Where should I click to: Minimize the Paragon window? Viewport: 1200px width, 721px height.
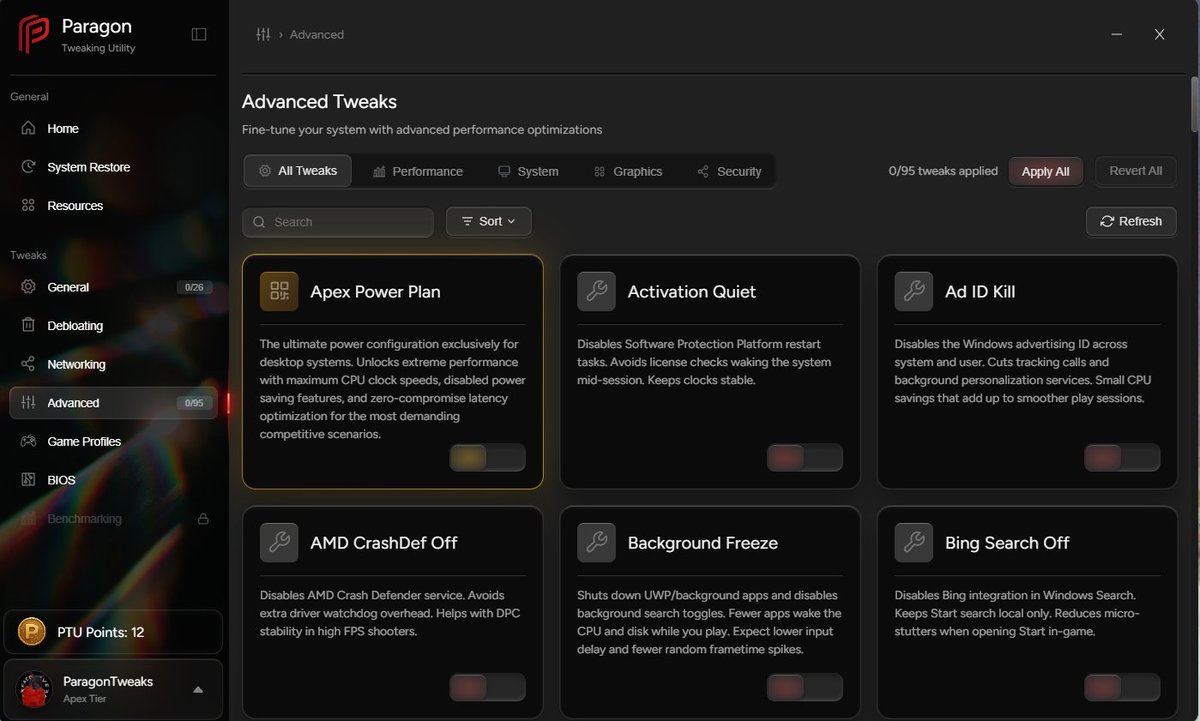coord(1116,34)
